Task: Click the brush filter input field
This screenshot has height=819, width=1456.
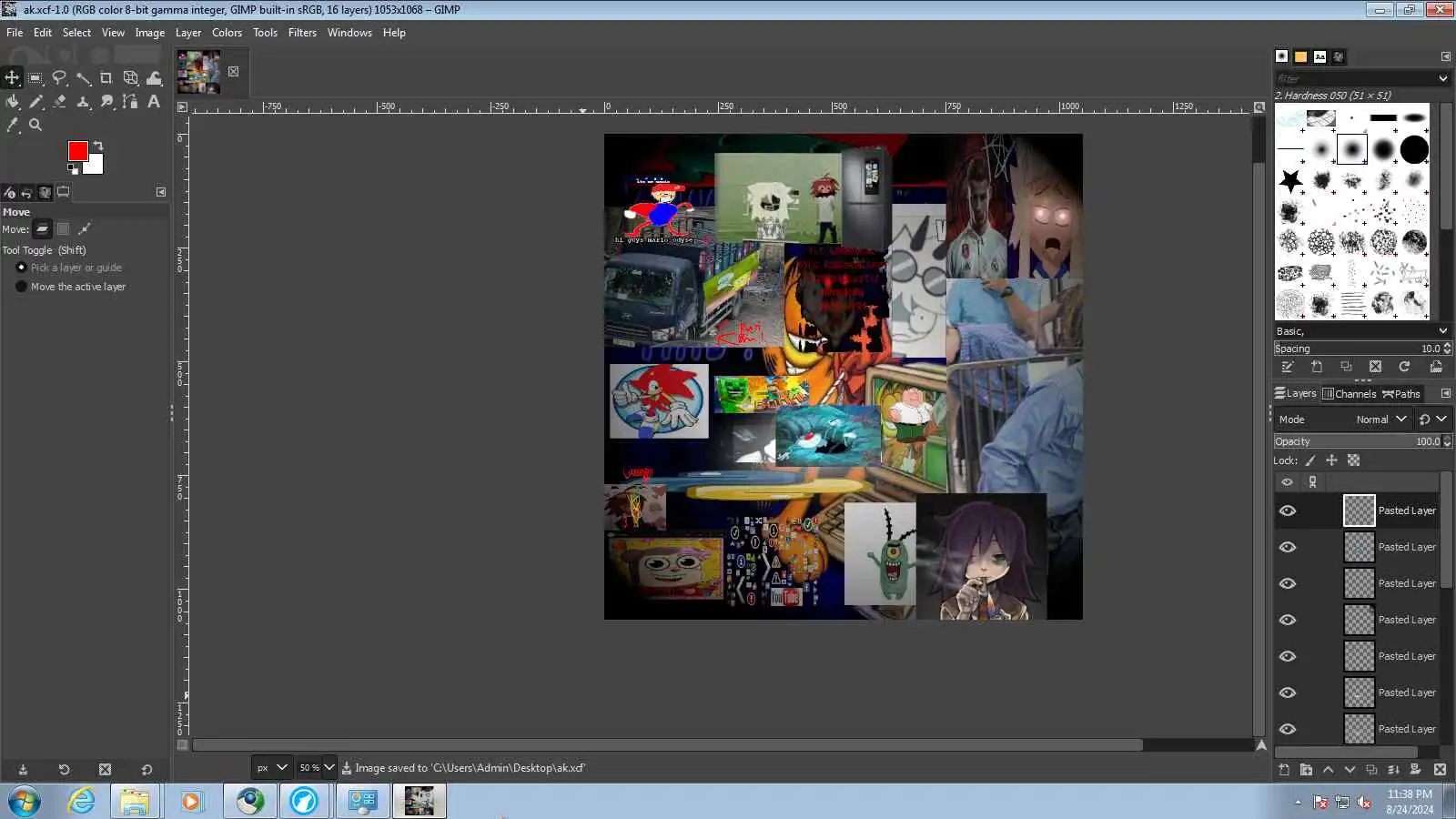Action: click(1354, 79)
